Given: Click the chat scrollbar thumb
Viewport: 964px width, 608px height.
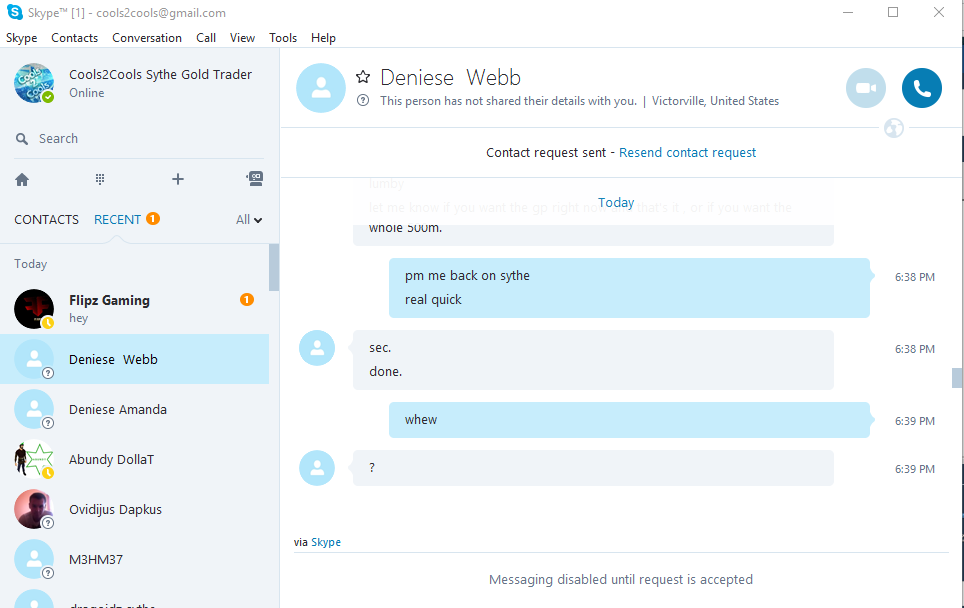Looking at the screenshot, I should coord(957,378).
